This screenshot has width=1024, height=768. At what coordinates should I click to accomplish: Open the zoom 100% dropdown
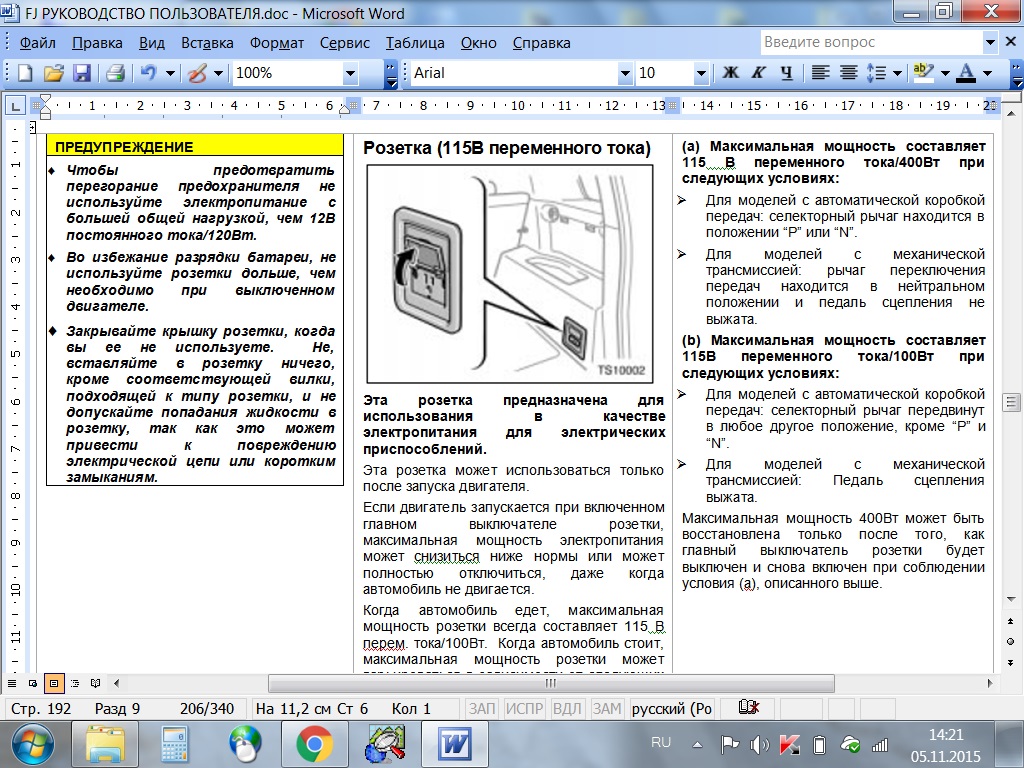point(350,73)
